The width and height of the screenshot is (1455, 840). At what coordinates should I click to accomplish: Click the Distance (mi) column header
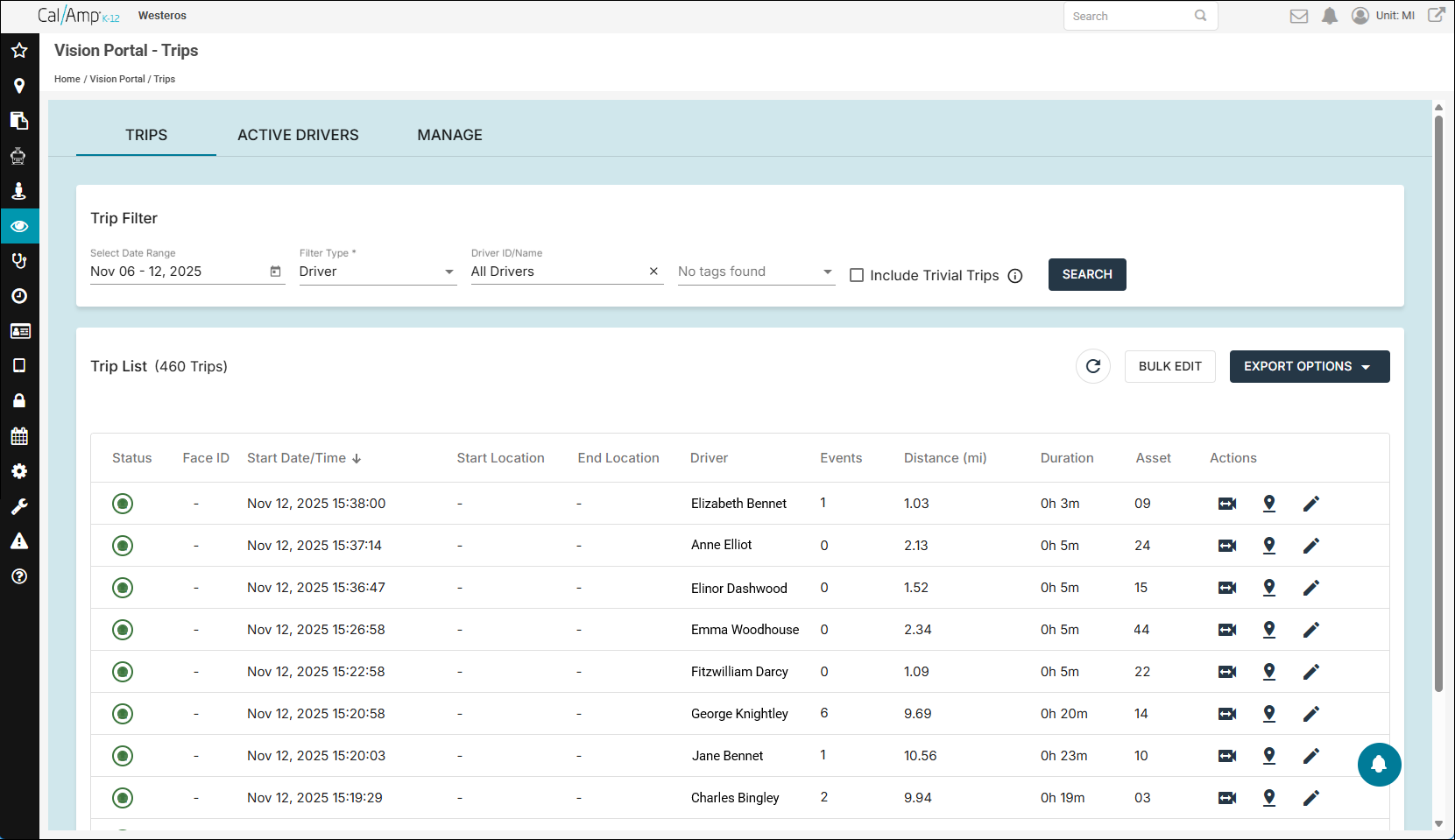point(945,458)
